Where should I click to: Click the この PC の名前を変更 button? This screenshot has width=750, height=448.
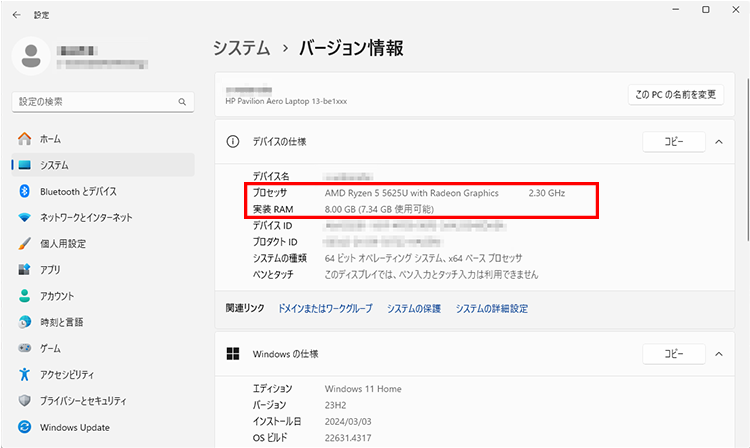pyautogui.click(x=675, y=95)
